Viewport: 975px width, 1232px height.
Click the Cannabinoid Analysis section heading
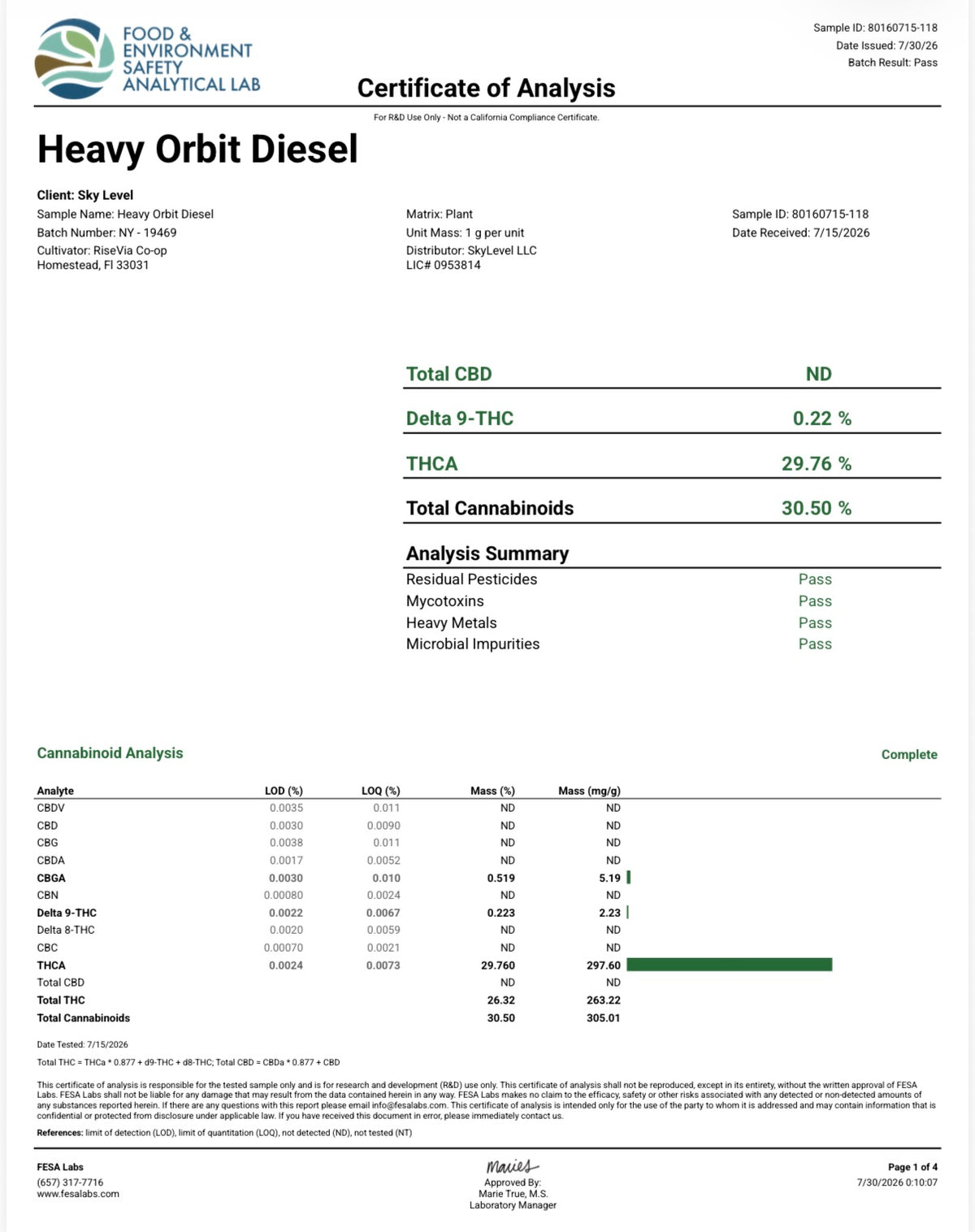pyautogui.click(x=110, y=753)
